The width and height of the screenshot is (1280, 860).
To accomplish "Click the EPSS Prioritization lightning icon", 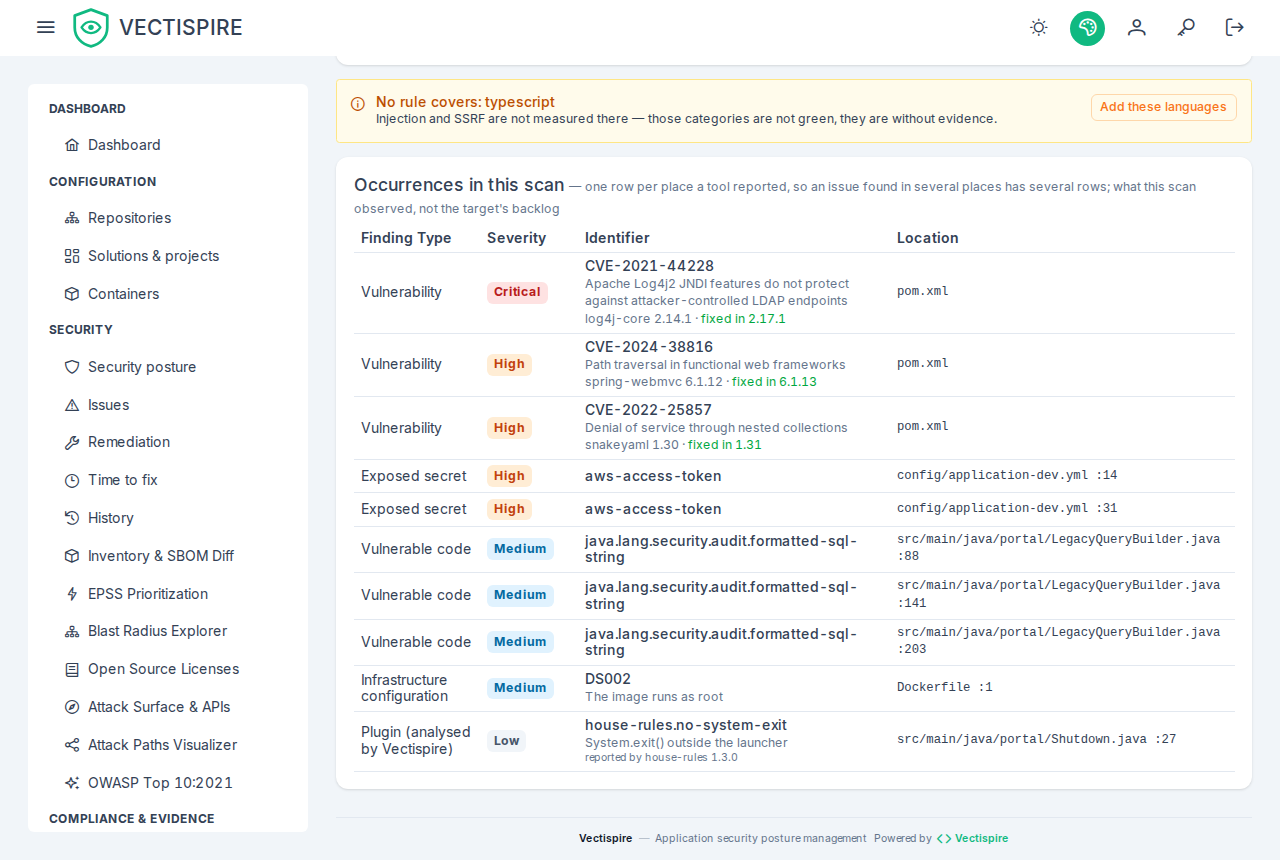I will click(72, 594).
